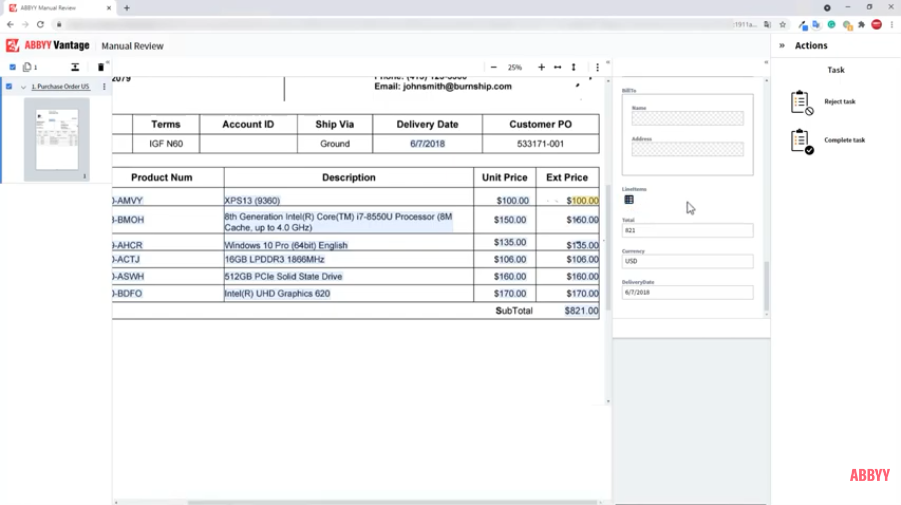Click the Manual Review heading

coord(132,46)
